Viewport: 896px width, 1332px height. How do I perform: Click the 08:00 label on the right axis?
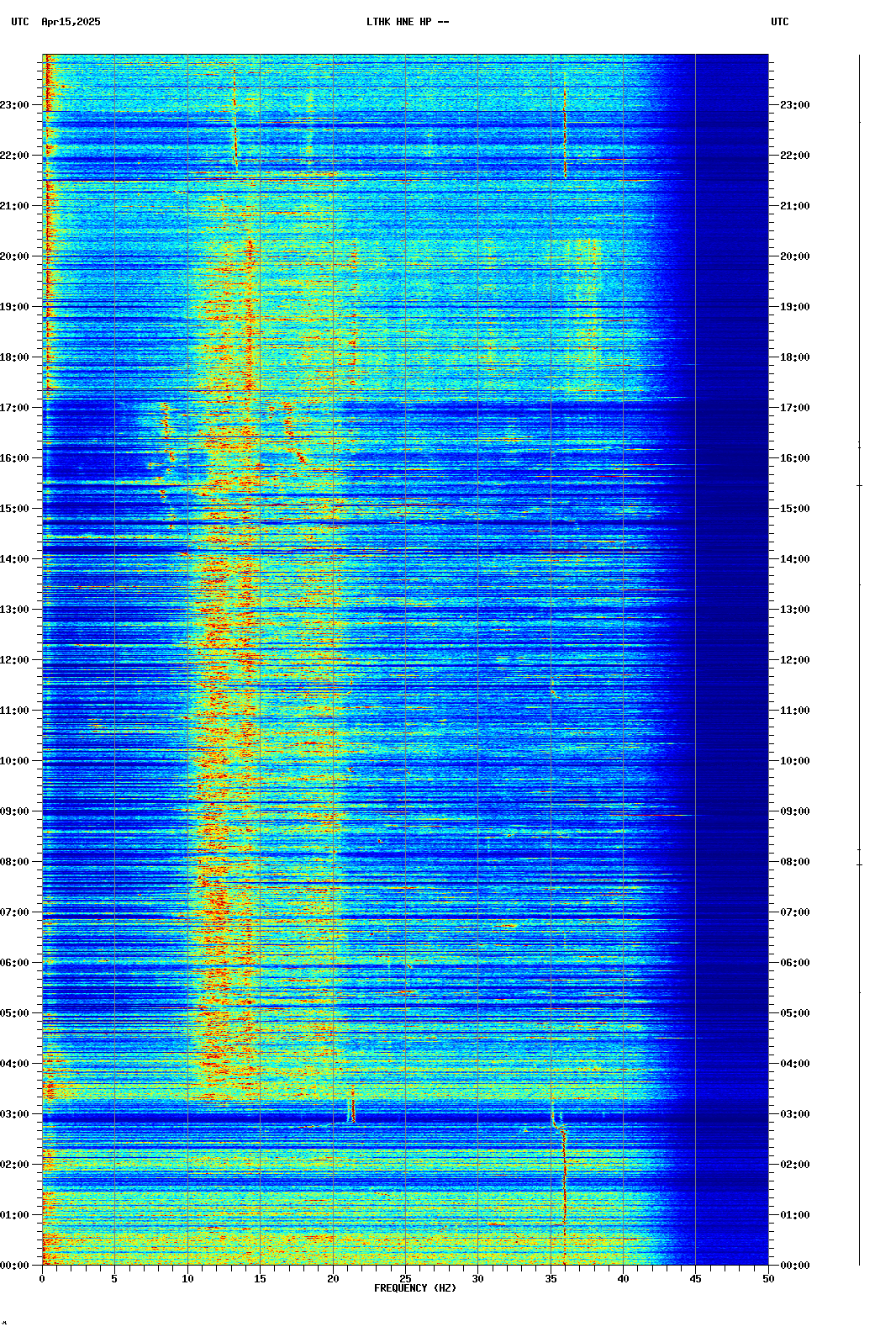(794, 862)
